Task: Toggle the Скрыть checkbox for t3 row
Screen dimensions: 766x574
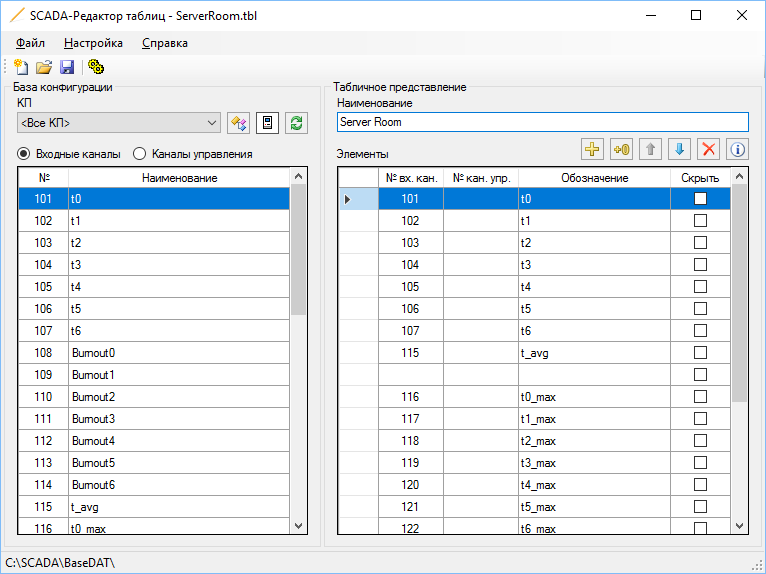Action: [700, 265]
